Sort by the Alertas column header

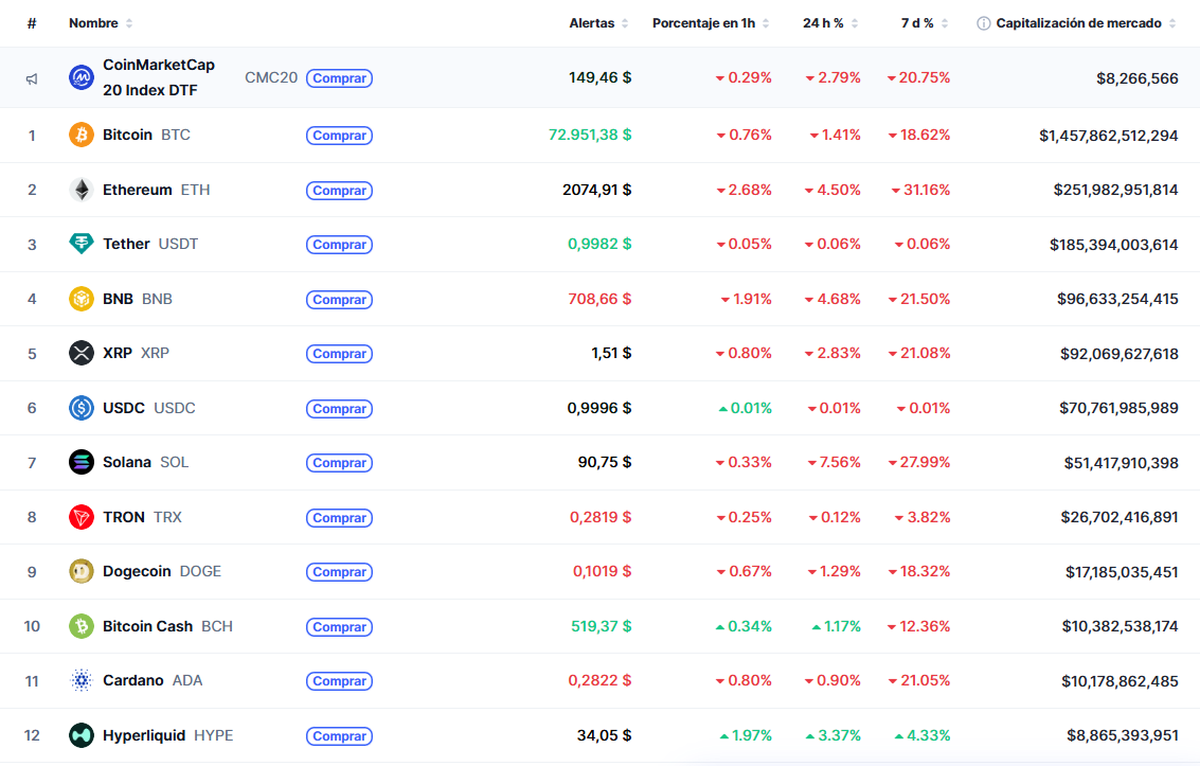(x=592, y=23)
